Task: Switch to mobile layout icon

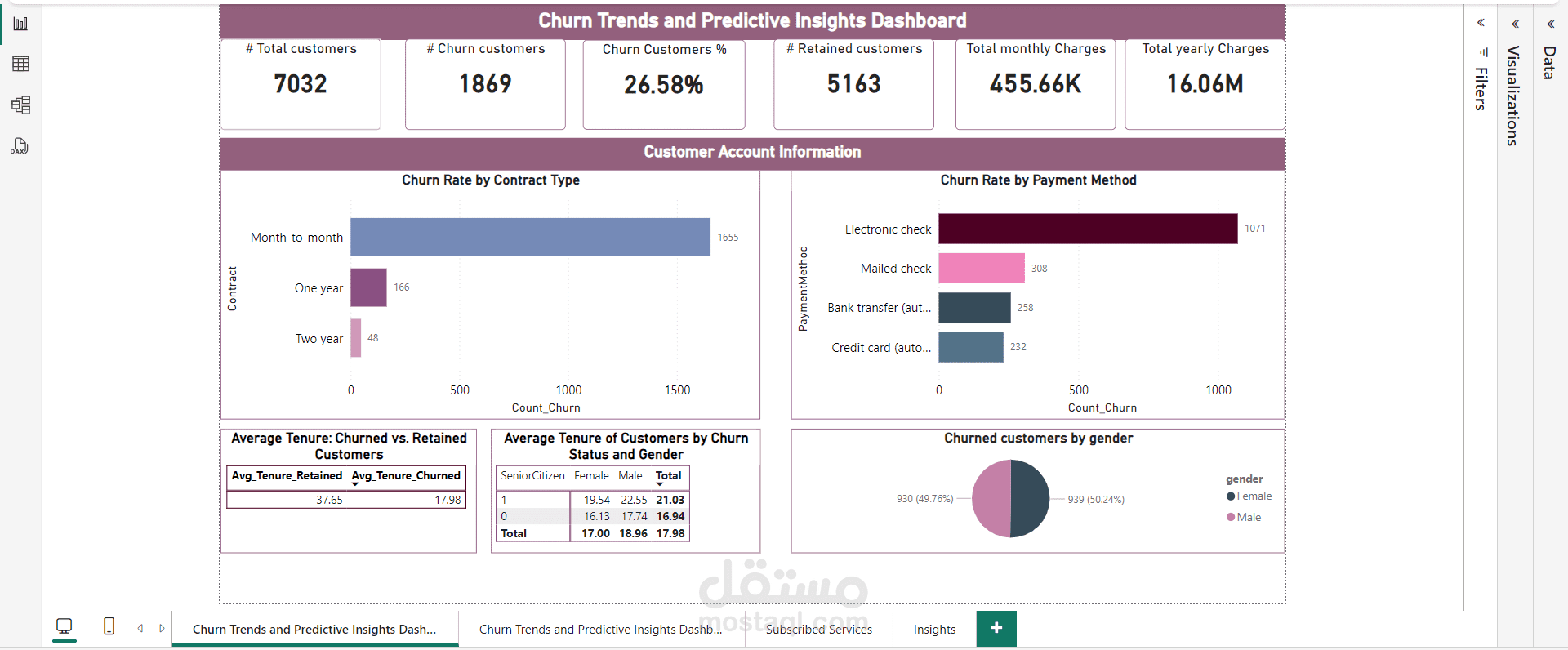Action: tap(109, 626)
